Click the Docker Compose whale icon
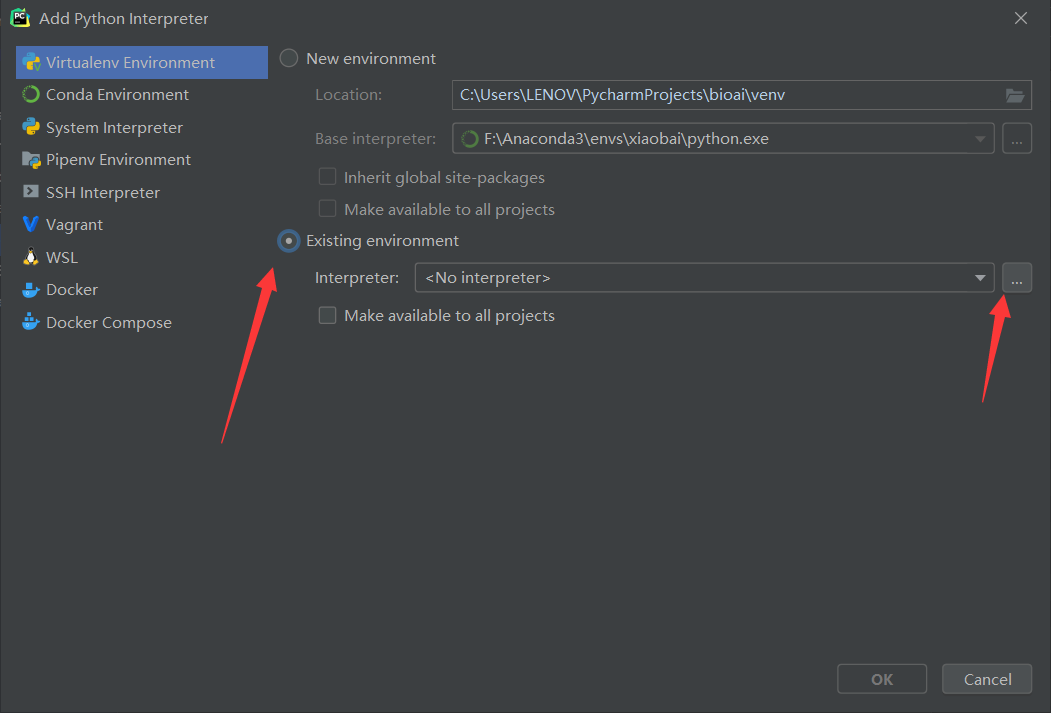Viewport: 1051px width, 713px height. 31,322
